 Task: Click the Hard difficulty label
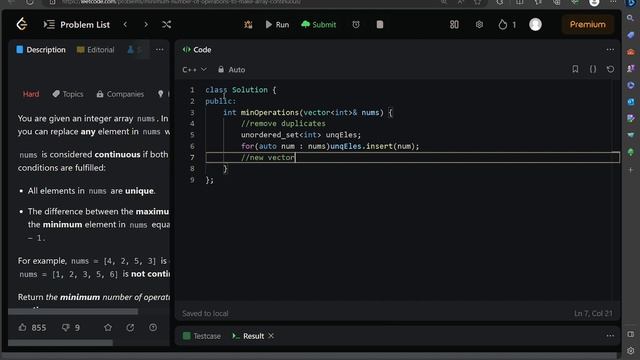pos(31,94)
